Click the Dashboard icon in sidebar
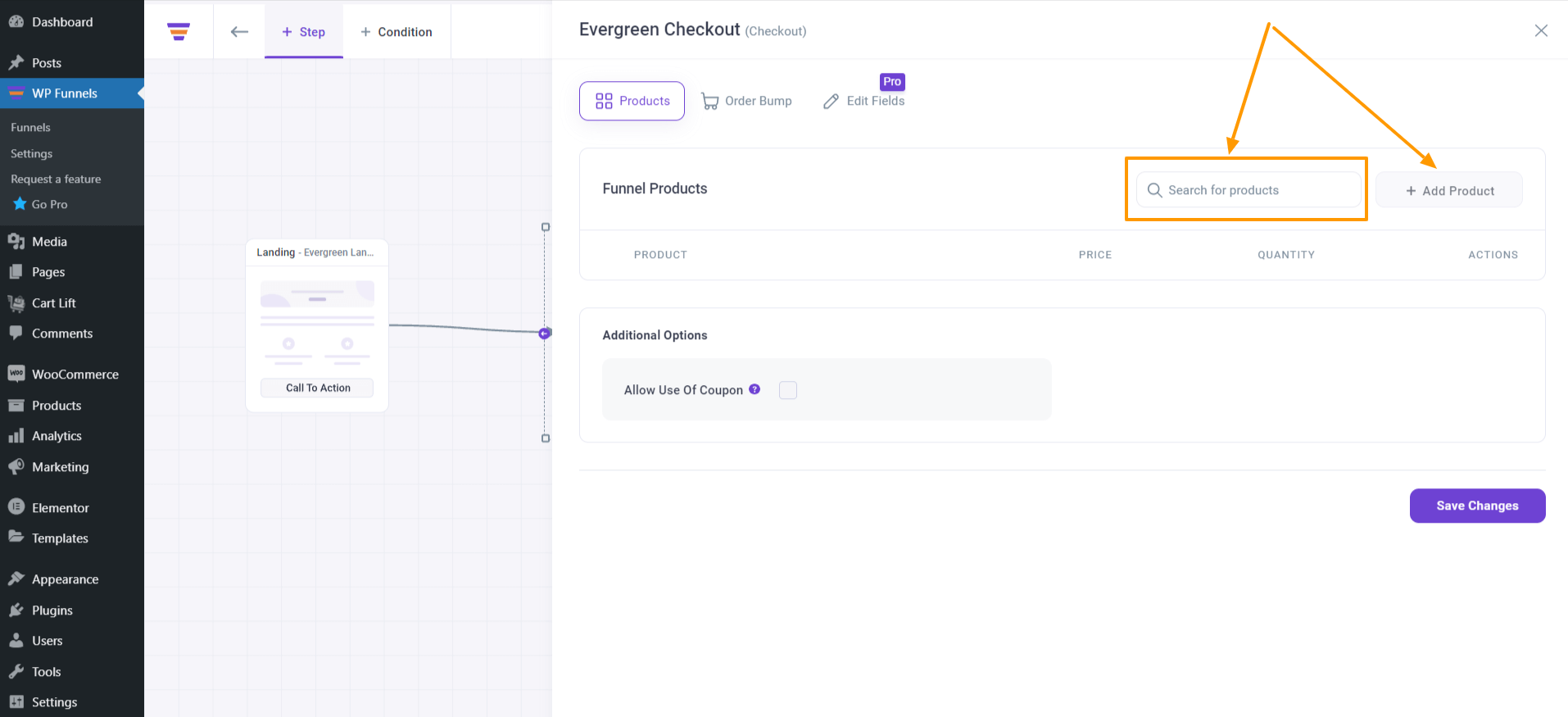Image resolution: width=1568 pixels, height=717 pixels. (16, 21)
